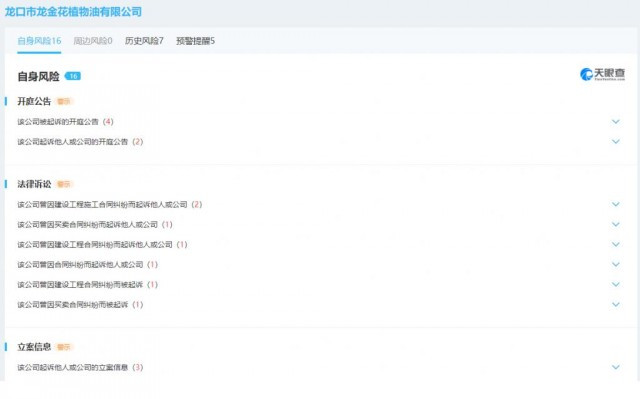This screenshot has width=640, height=399.
Task: Click 该公司曾因建设工程合同纠纷而起诉他人或公司 text
Action: (x=95, y=244)
